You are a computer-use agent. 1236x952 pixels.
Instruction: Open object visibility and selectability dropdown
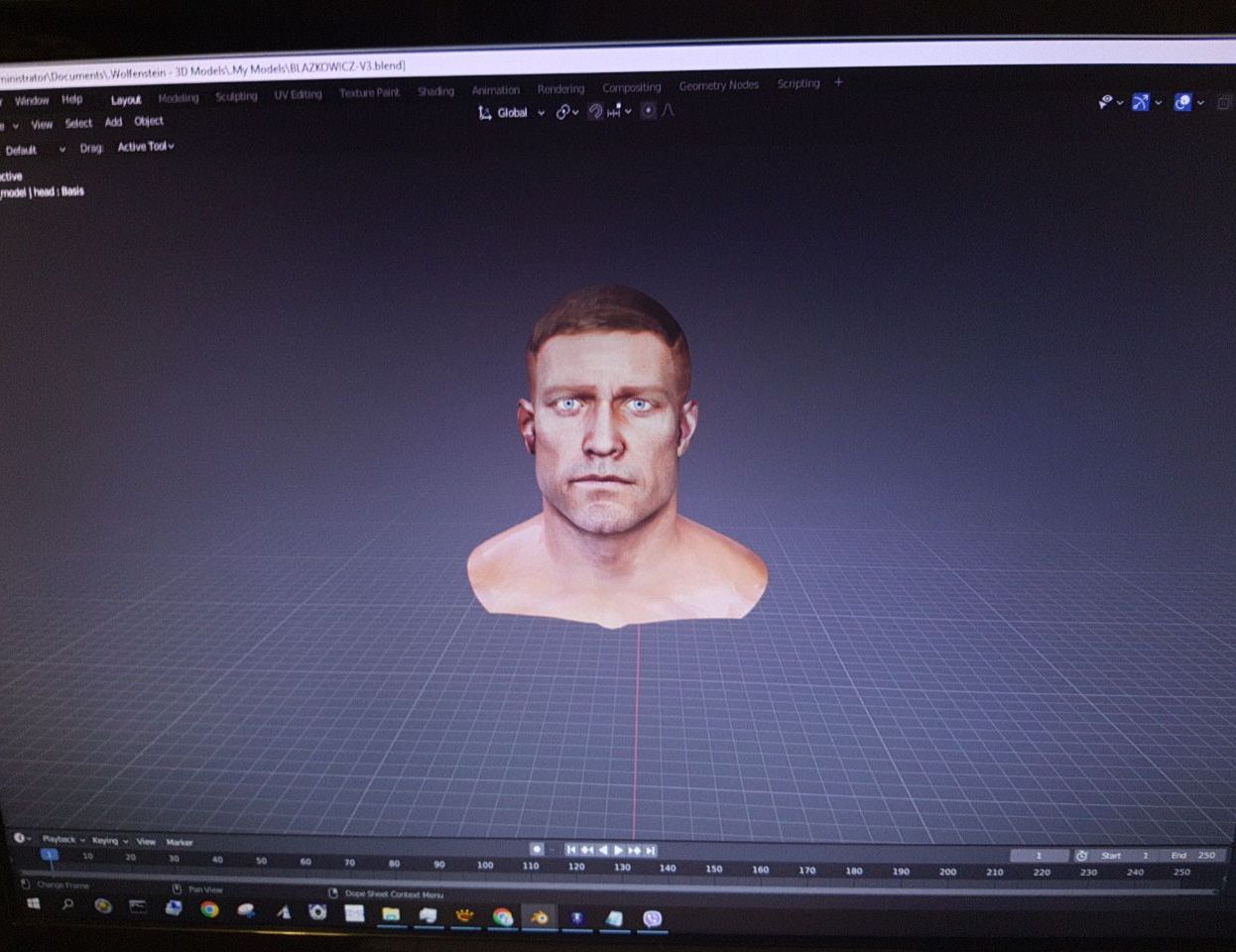coord(1111,102)
